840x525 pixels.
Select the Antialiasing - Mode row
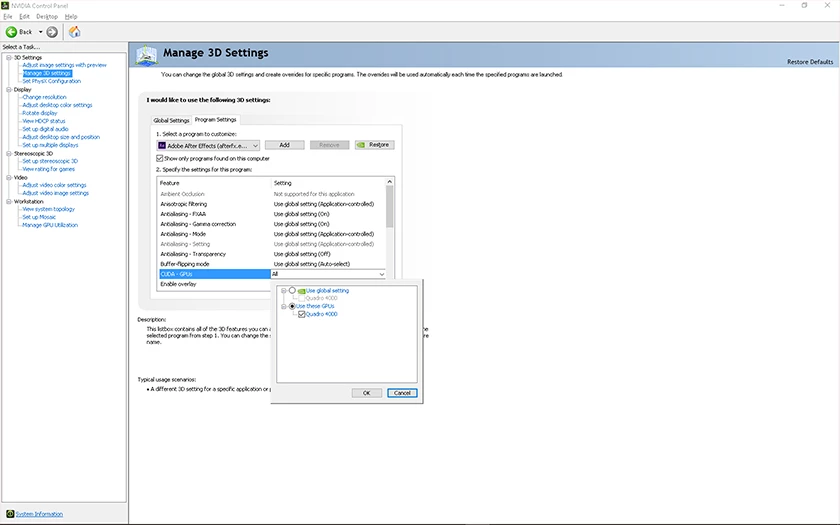click(x=271, y=234)
